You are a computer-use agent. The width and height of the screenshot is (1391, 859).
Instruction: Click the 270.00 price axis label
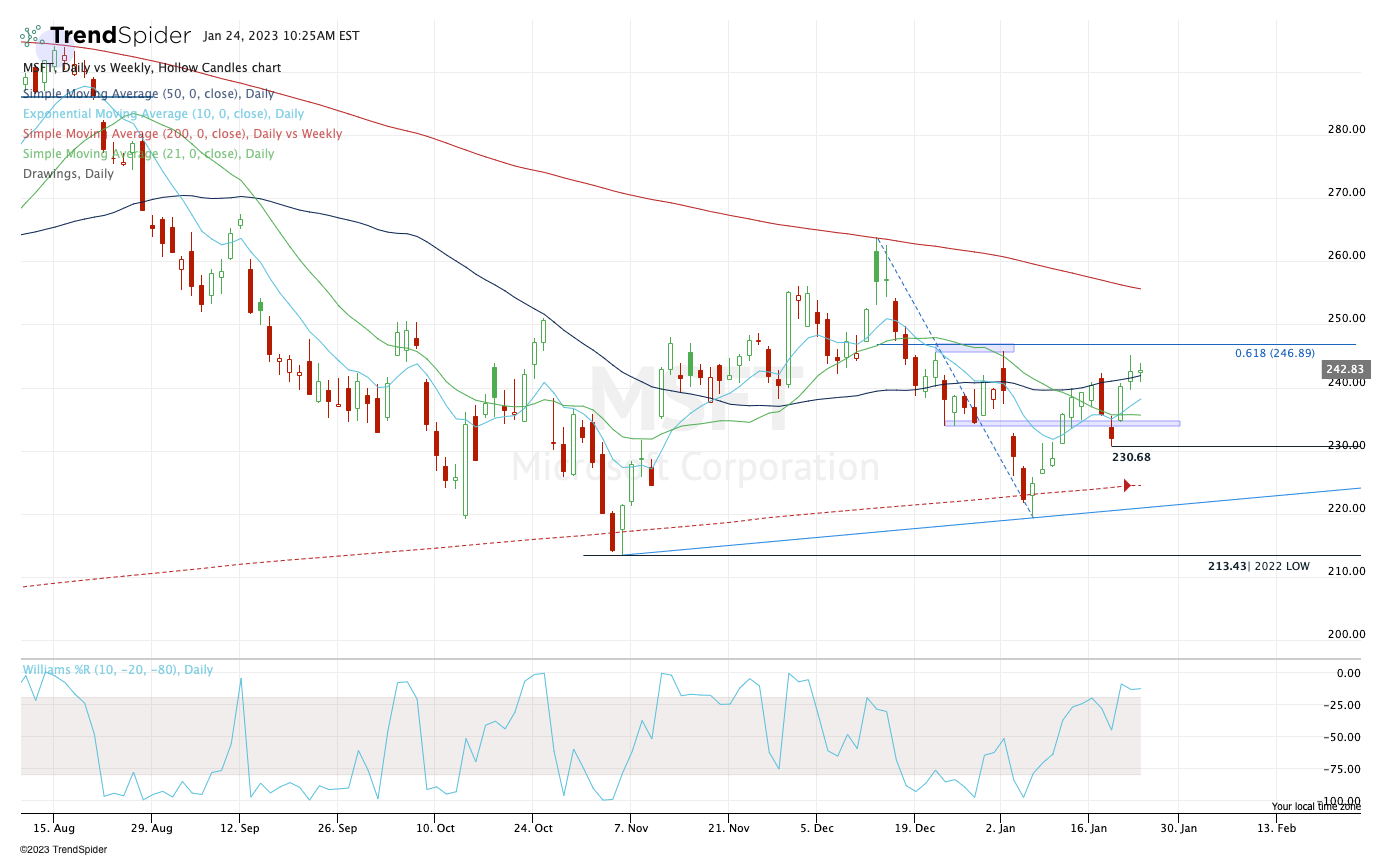click(x=1346, y=192)
